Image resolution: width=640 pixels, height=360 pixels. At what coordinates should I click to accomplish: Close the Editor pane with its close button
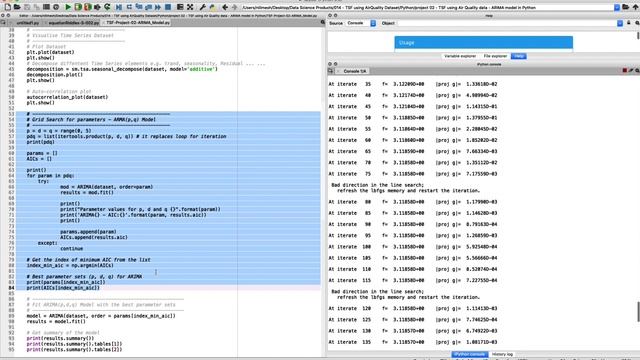click(2, 16)
